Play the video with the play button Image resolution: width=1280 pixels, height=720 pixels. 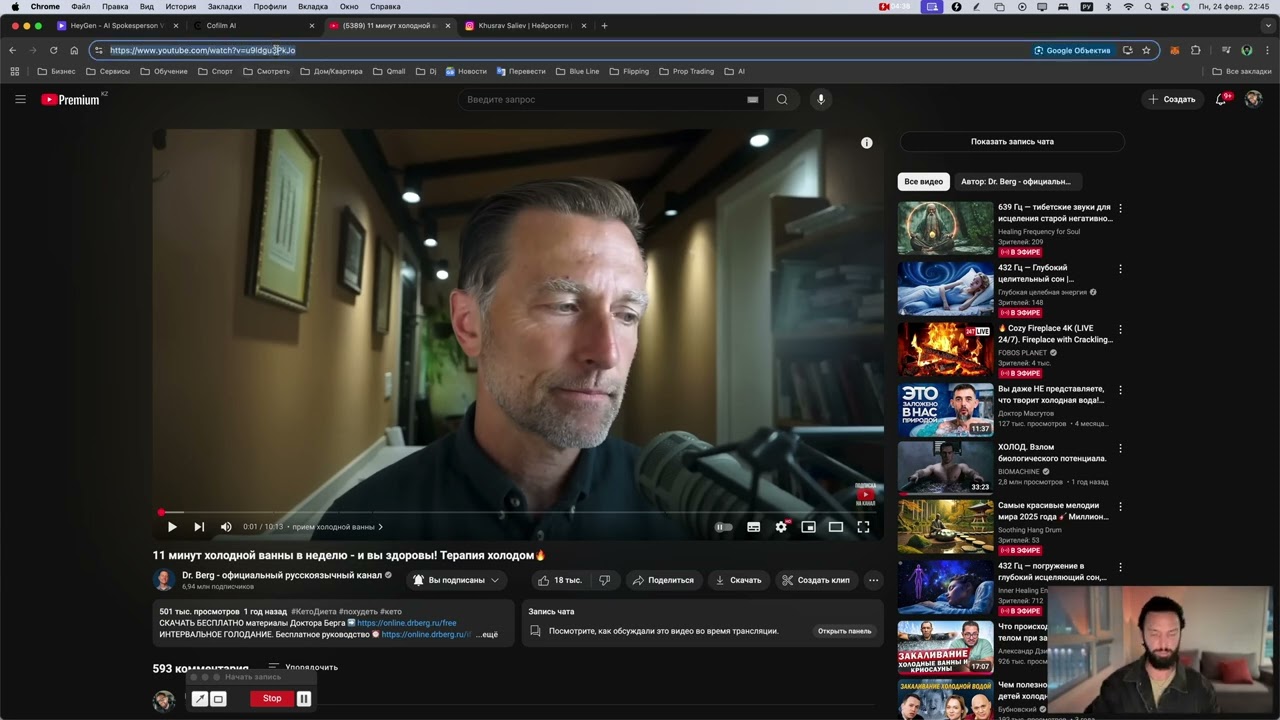172,527
